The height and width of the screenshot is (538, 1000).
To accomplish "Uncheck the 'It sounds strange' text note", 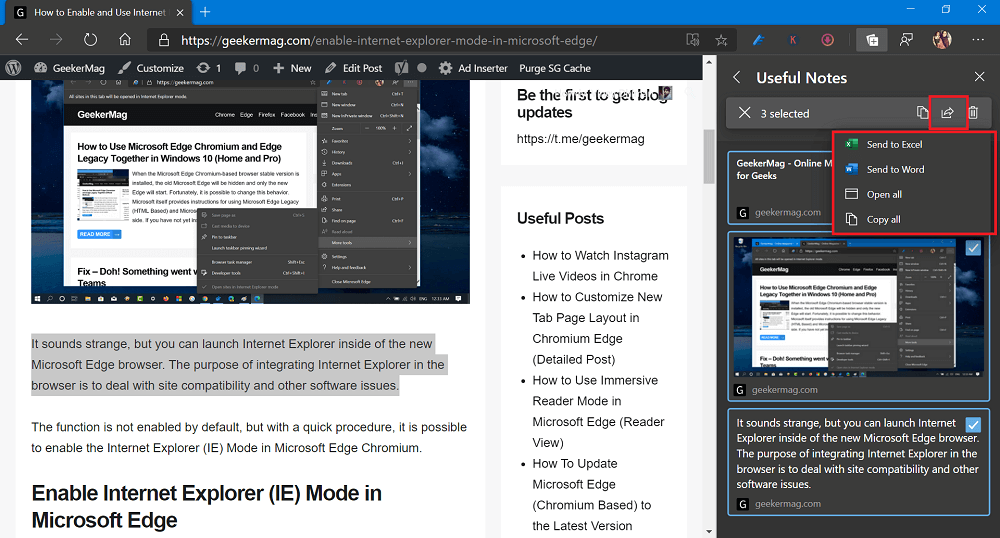I will coord(973,425).
